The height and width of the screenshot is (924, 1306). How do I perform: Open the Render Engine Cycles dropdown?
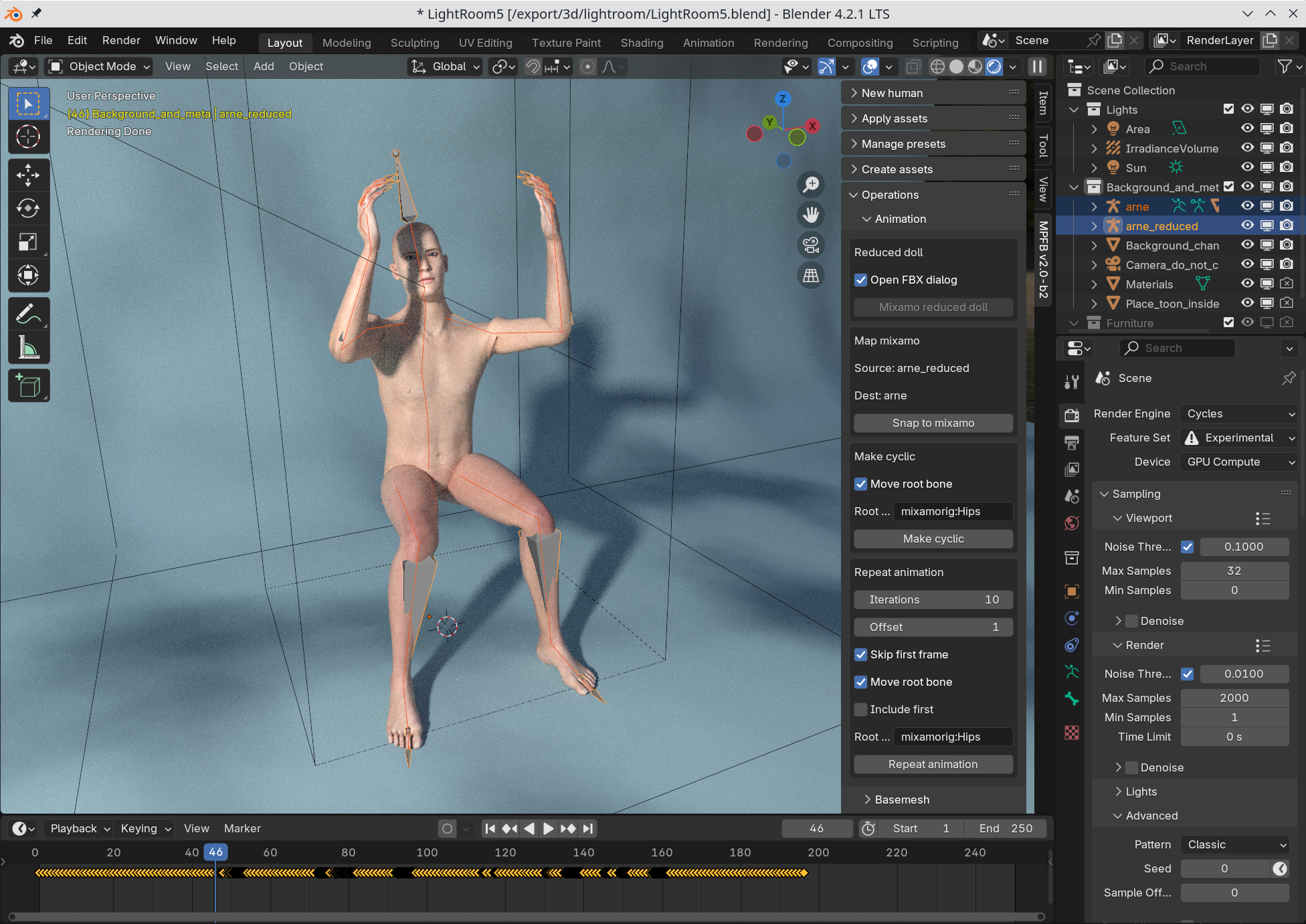[x=1239, y=413]
